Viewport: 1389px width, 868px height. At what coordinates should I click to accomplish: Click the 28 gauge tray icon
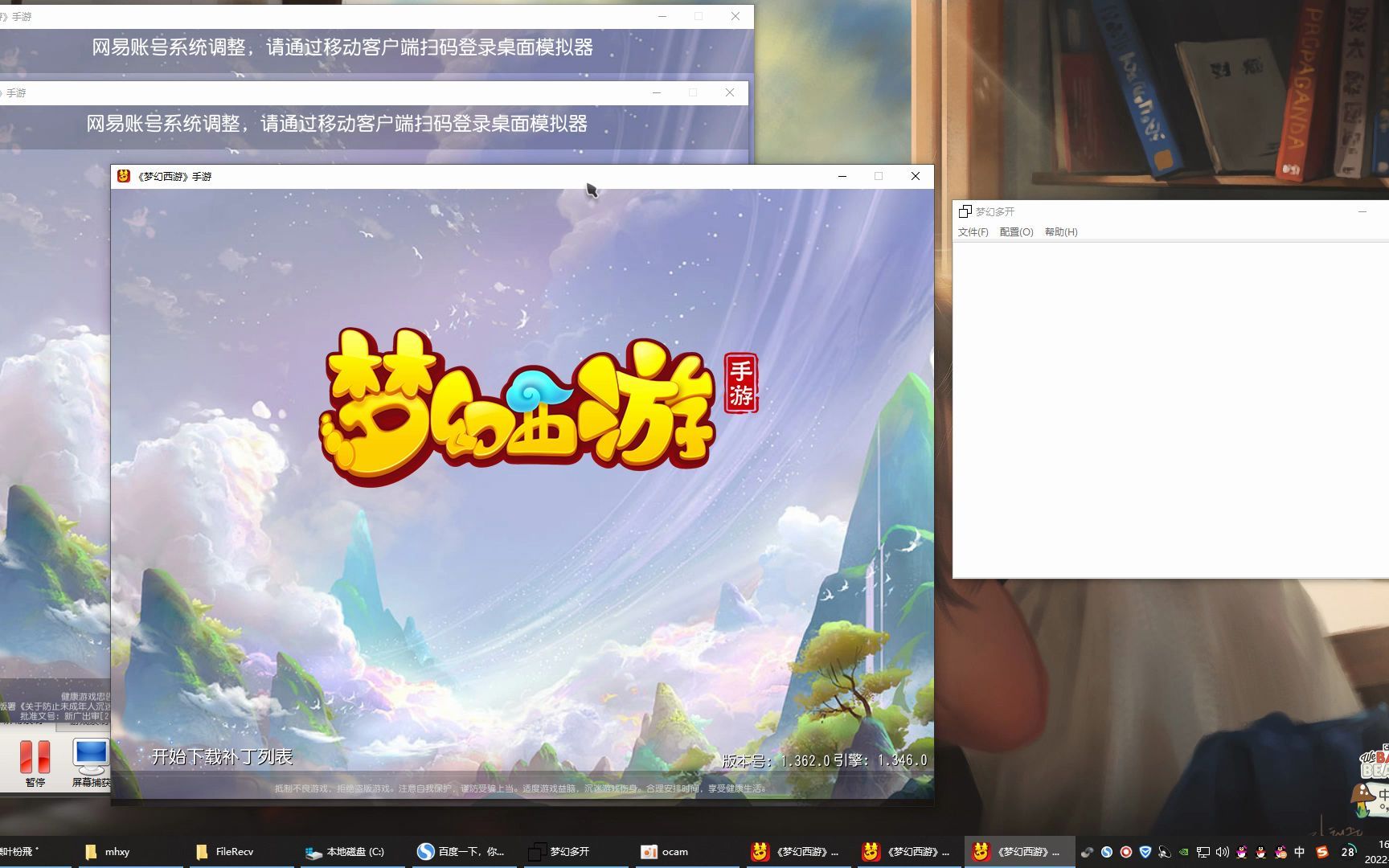pyautogui.click(x=1348, y=852)
